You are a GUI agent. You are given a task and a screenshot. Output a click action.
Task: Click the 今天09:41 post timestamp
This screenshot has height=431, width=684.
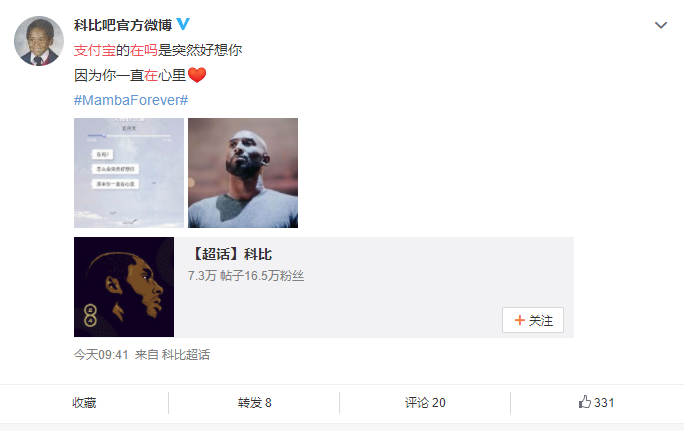101,355
